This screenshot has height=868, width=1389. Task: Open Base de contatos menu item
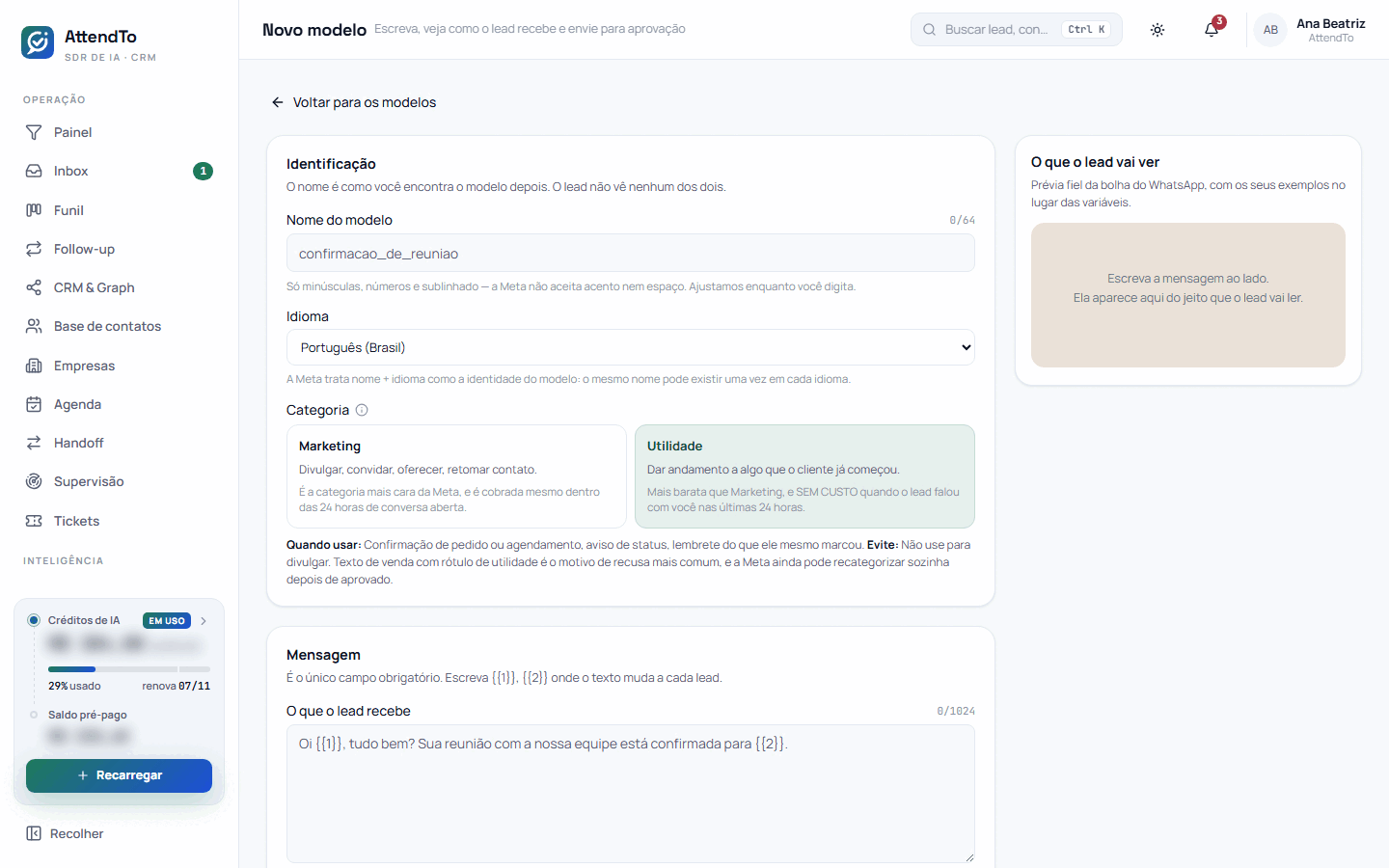[120, 326]
